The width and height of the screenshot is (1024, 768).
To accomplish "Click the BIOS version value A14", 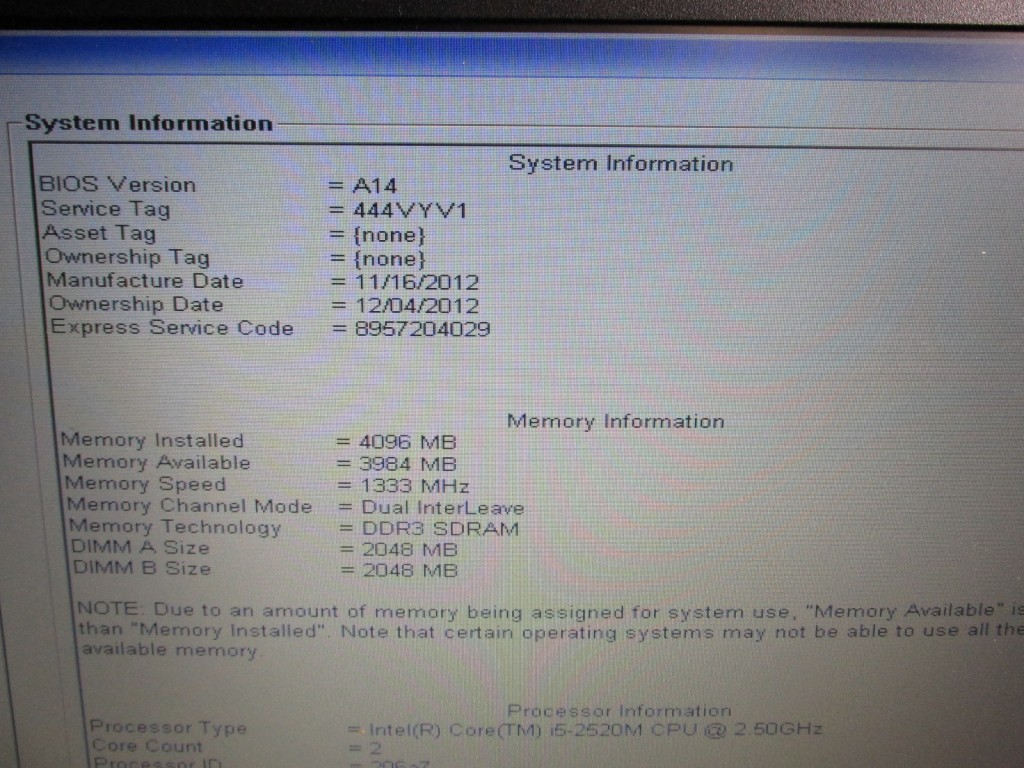I will click(374, 186).
